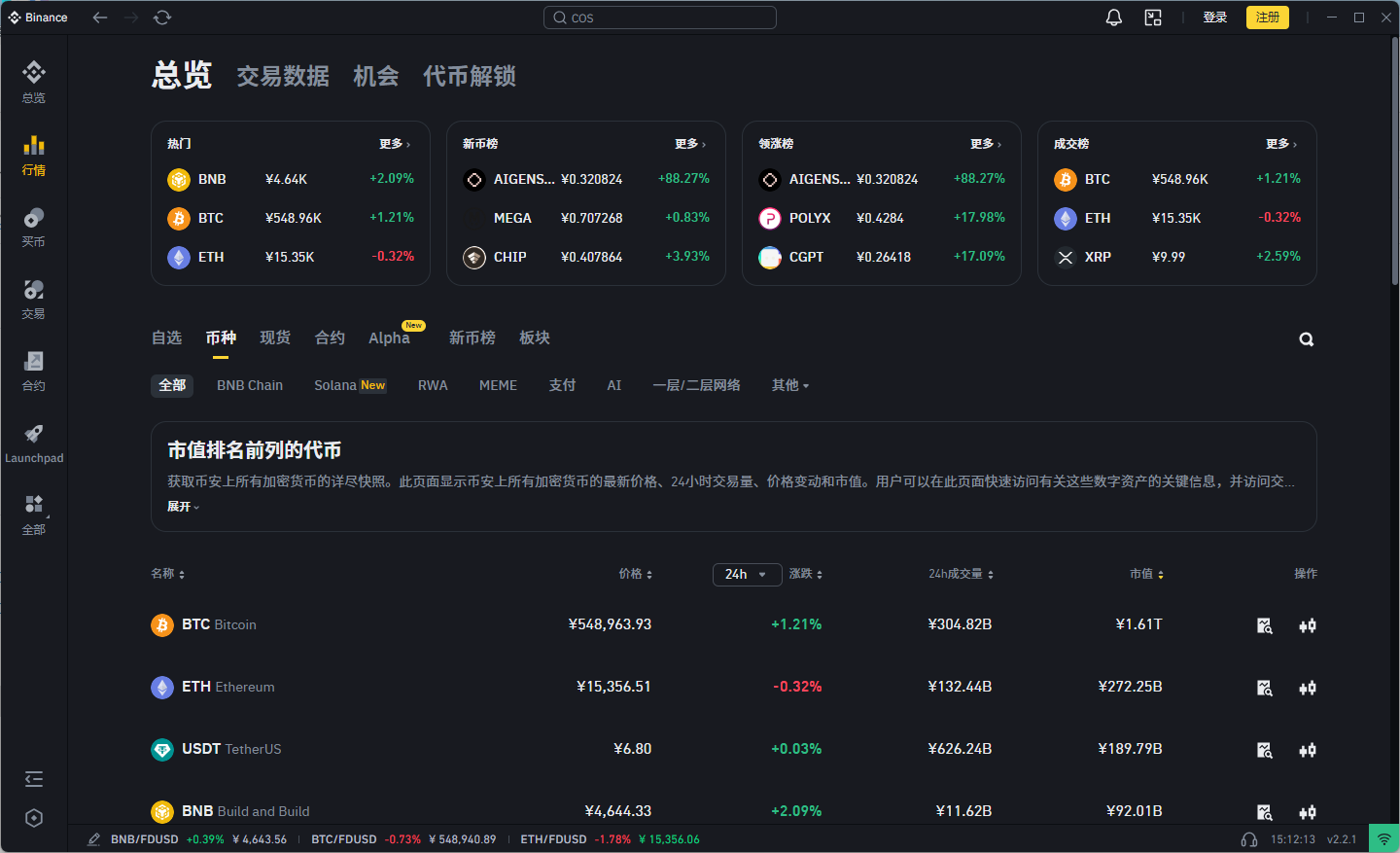This screenshot has height=853, width=1400.
Task: Open the ETH row details icon
Action: [x=1265, y=688]
